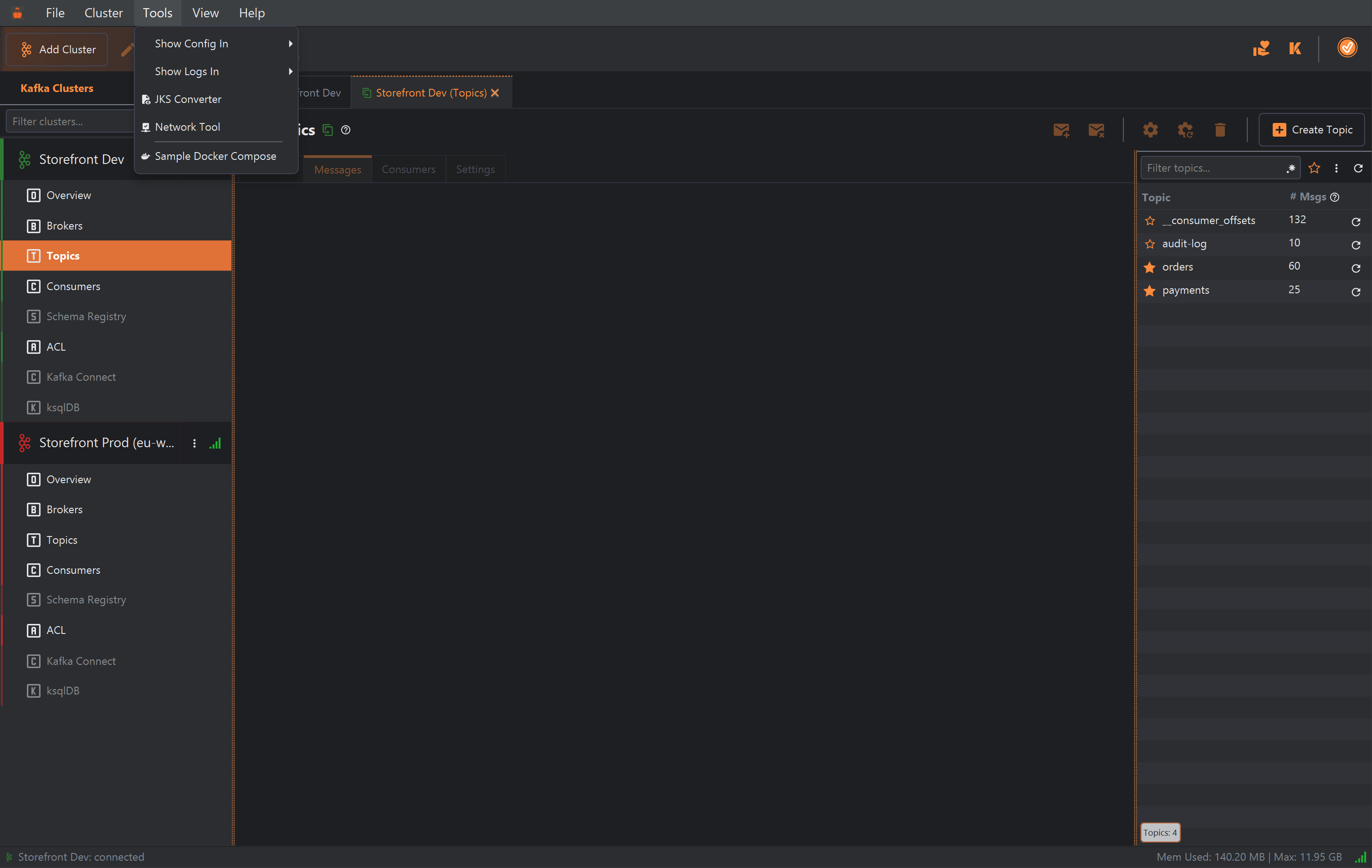The image size is (1372, 868).
Task: Click the status bar signal strength icon
Action: (x=1361, y=857)
